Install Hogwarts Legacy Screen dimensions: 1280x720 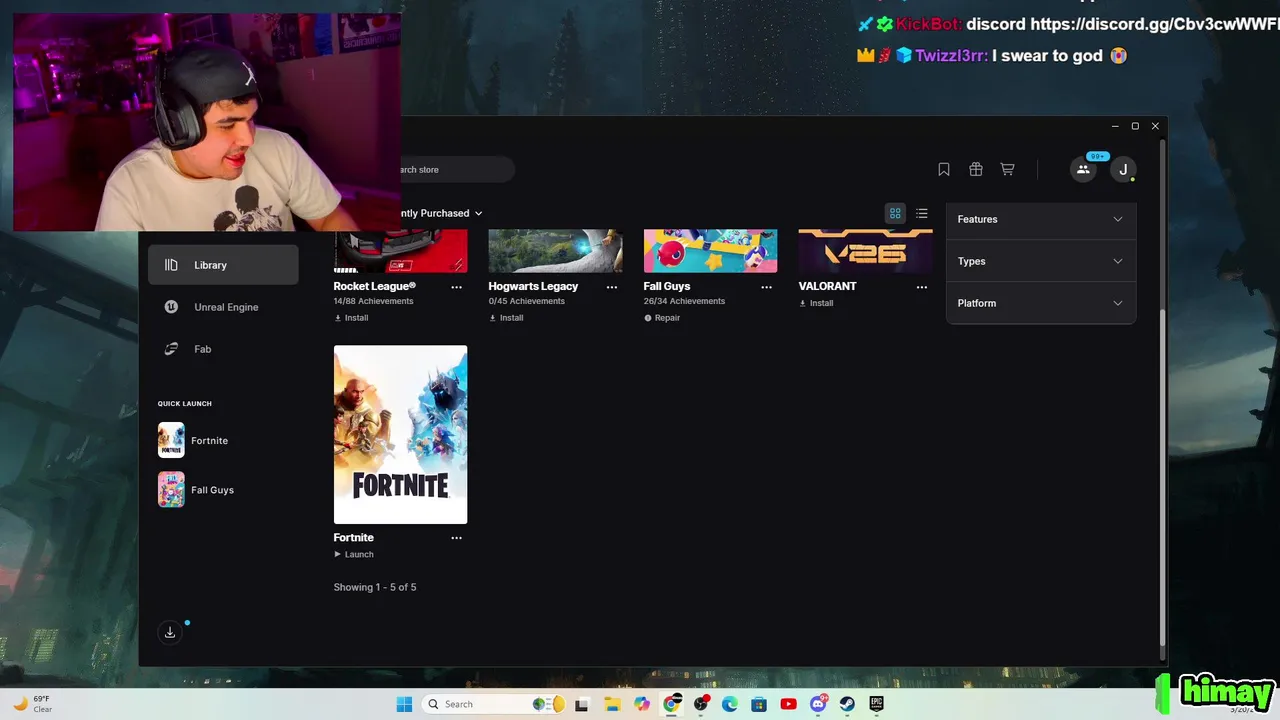click(x=506, y=318)
